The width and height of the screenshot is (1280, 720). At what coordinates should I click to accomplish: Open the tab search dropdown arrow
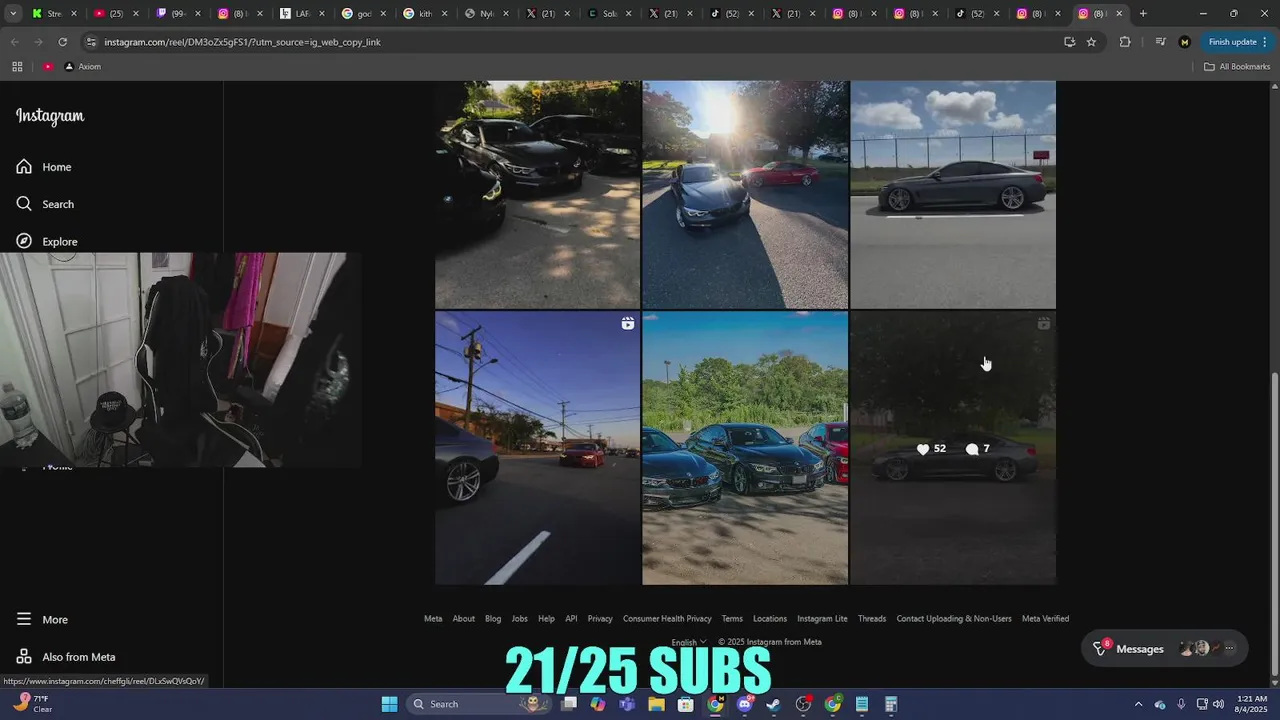pyautogui.click(x=12, y=14)
